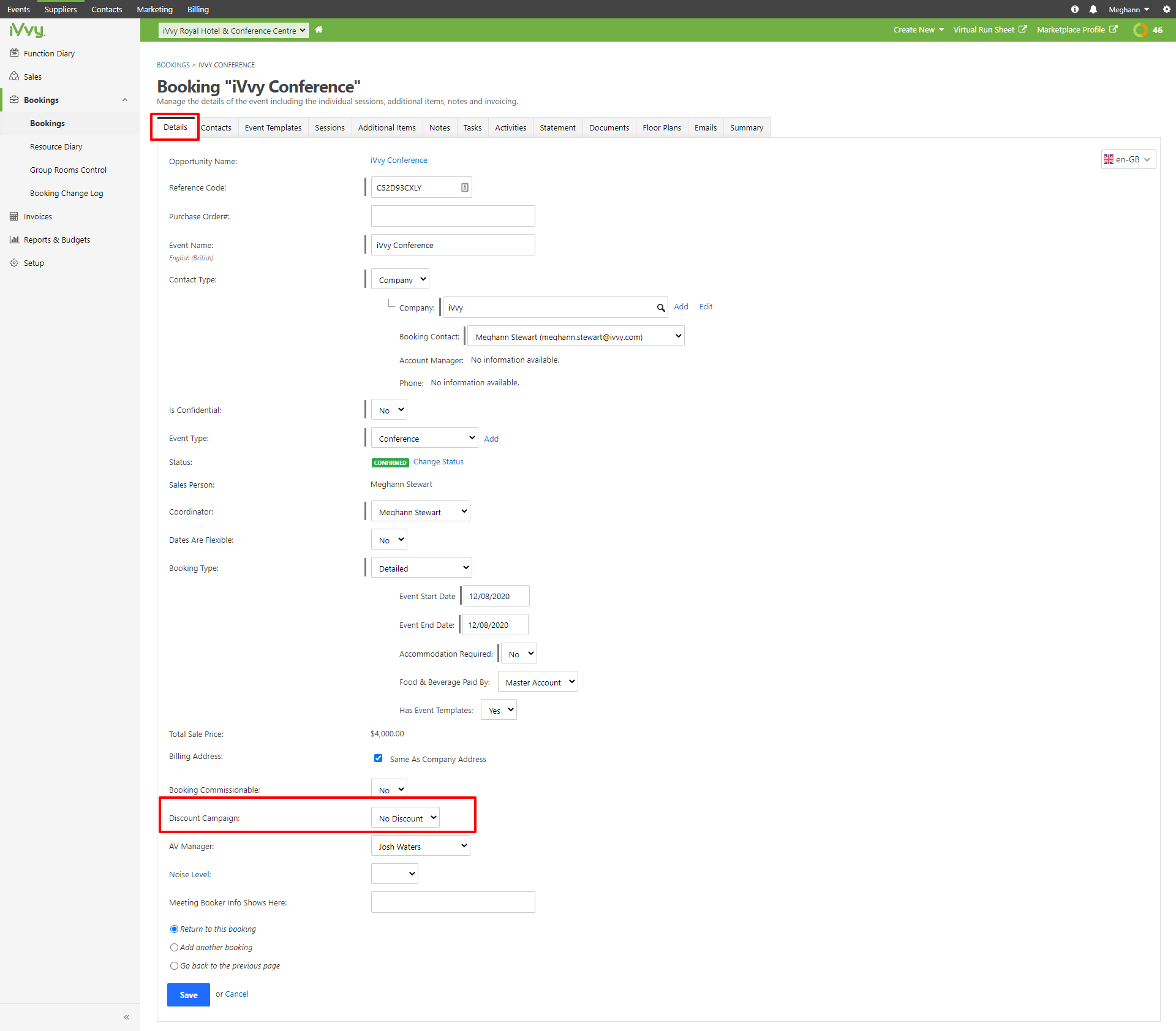Screen dimensions: 1176x1031
Task: Click the orange progress circle indicator
Action: 1140,30
